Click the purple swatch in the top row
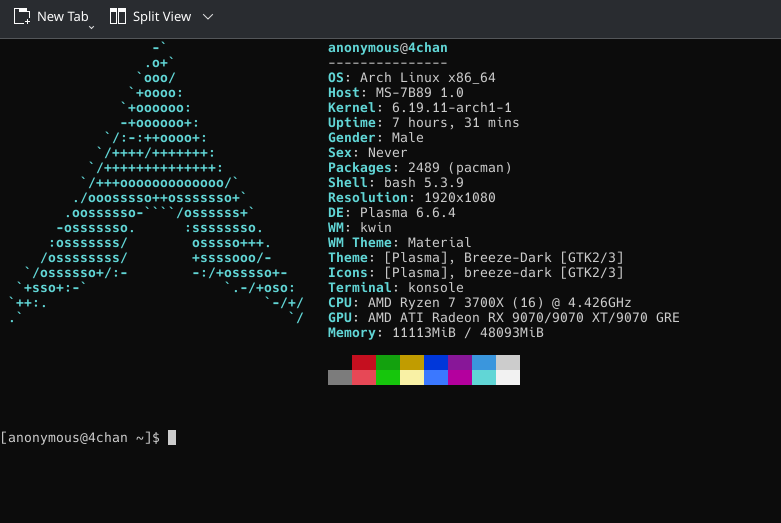The image size is (781, 523). (x=460, y=362)
